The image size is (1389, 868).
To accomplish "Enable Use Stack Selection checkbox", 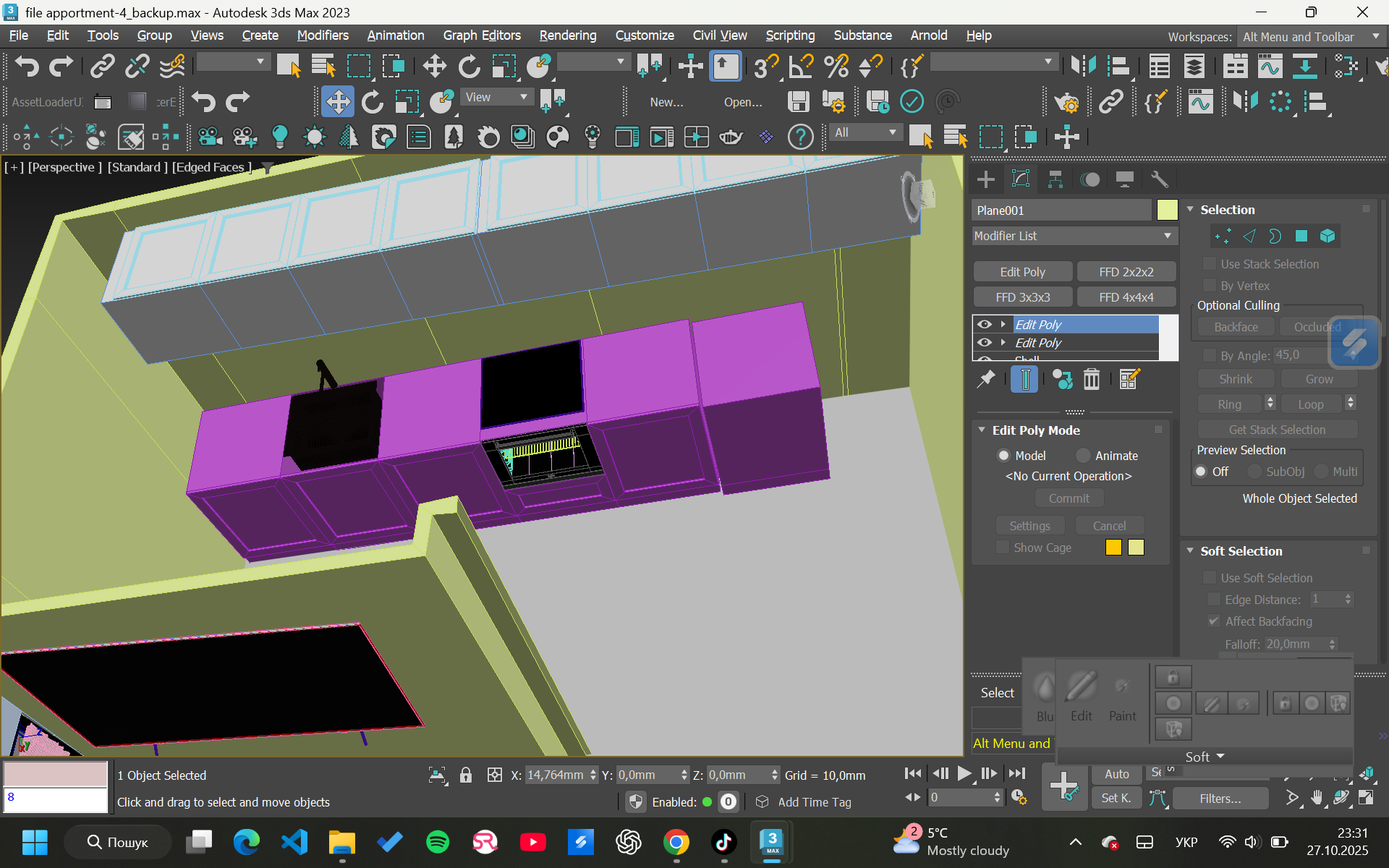I will point(1209,264).
